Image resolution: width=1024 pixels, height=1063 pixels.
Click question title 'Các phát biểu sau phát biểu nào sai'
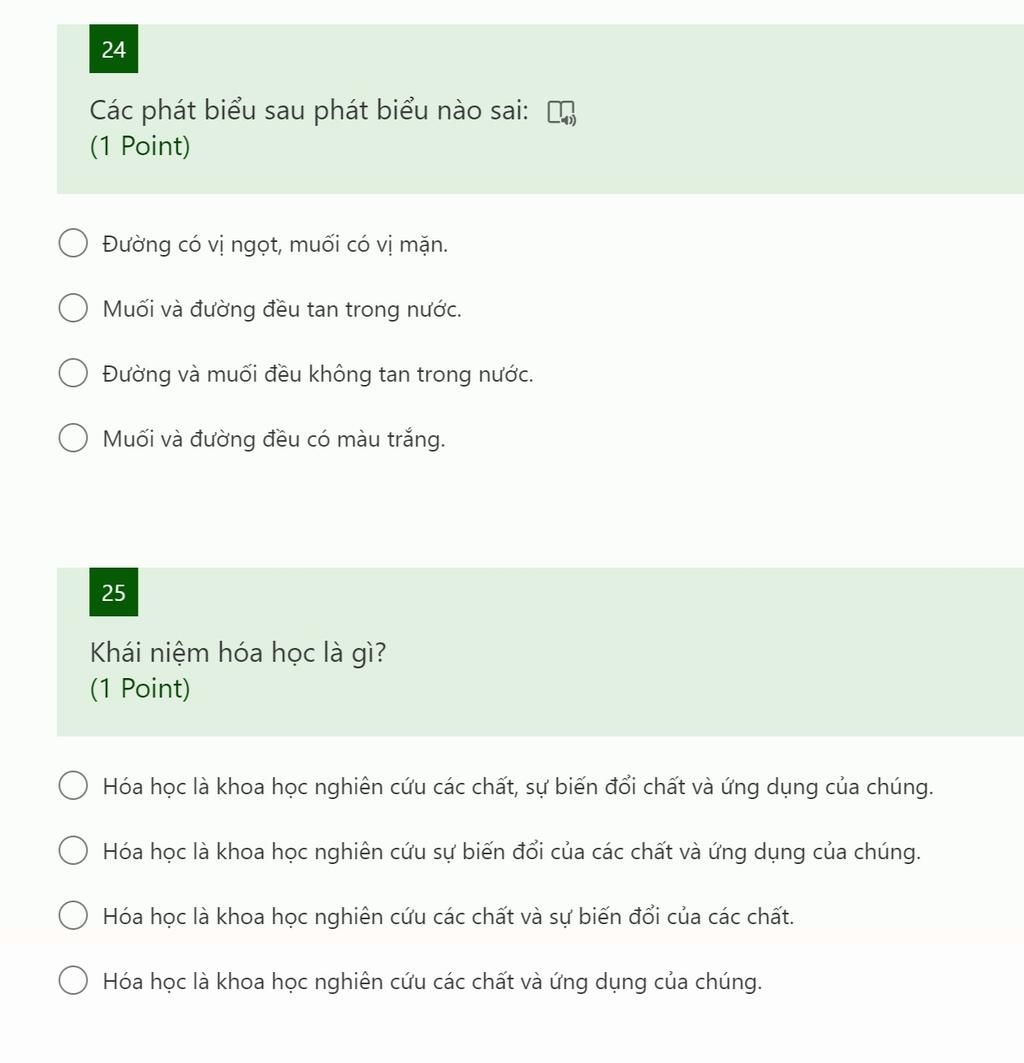pos(309,111)
